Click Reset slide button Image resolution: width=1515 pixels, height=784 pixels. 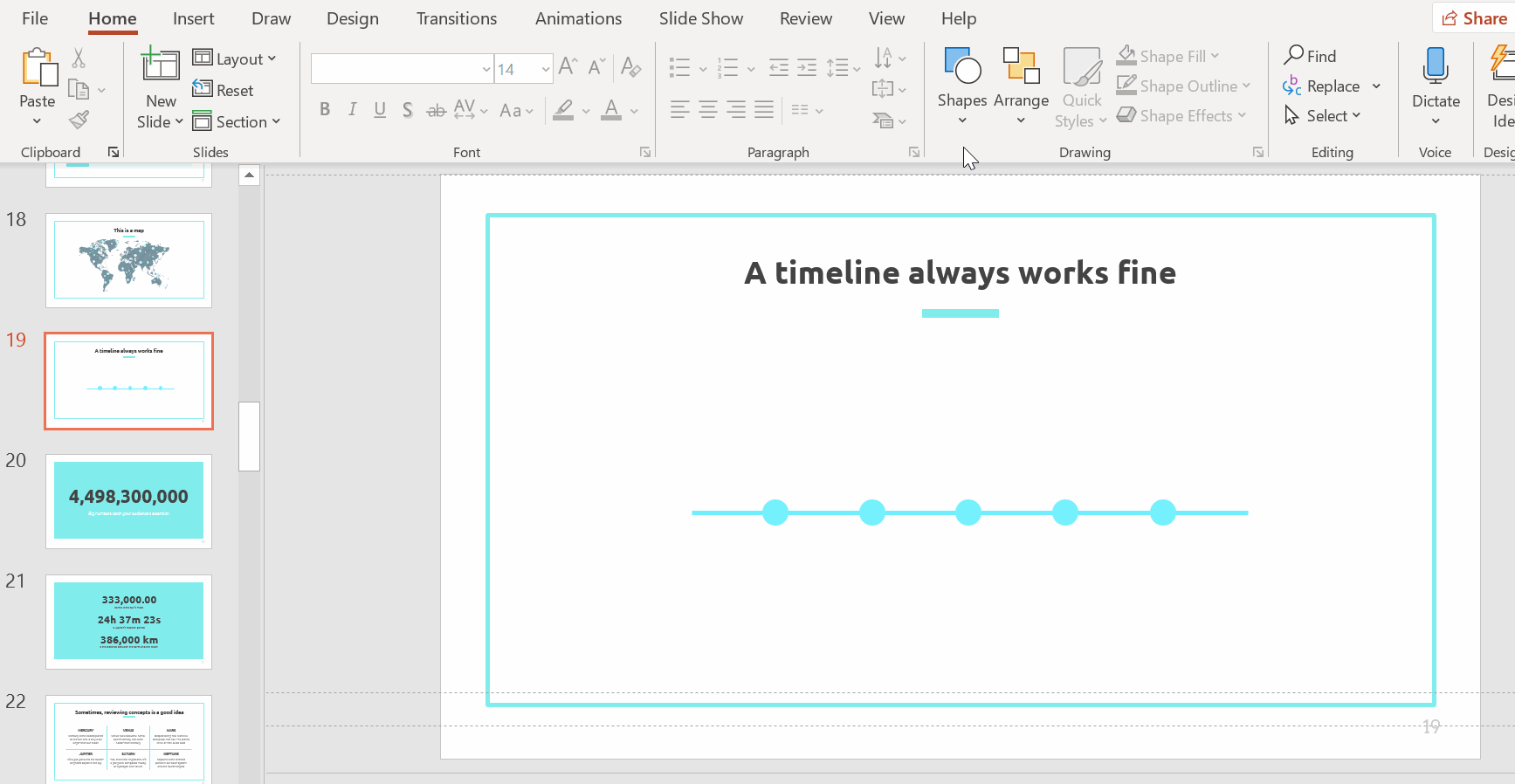224,90
